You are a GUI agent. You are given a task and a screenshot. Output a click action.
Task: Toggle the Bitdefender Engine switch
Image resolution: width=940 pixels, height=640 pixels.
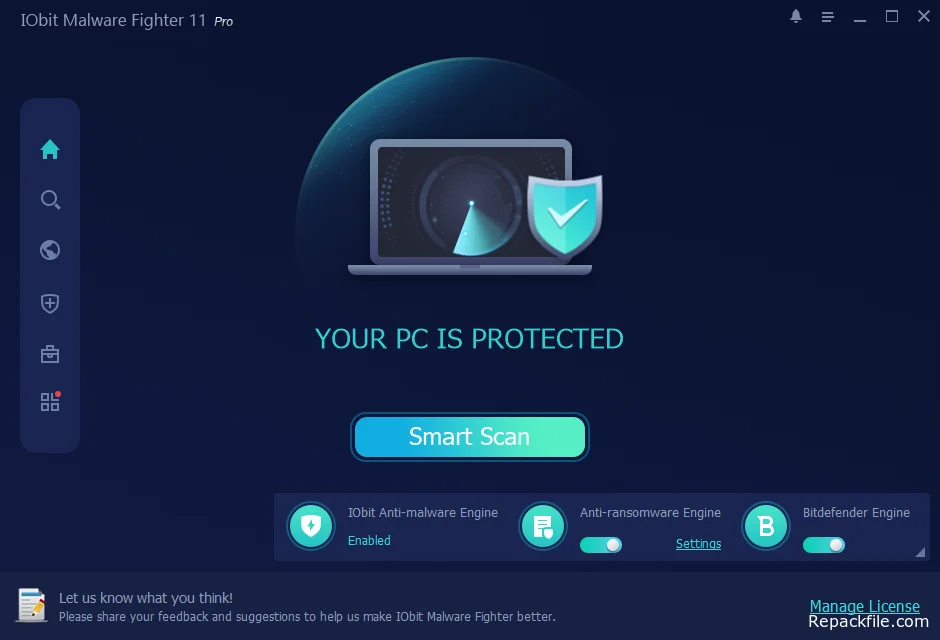[x=824, y=545]
